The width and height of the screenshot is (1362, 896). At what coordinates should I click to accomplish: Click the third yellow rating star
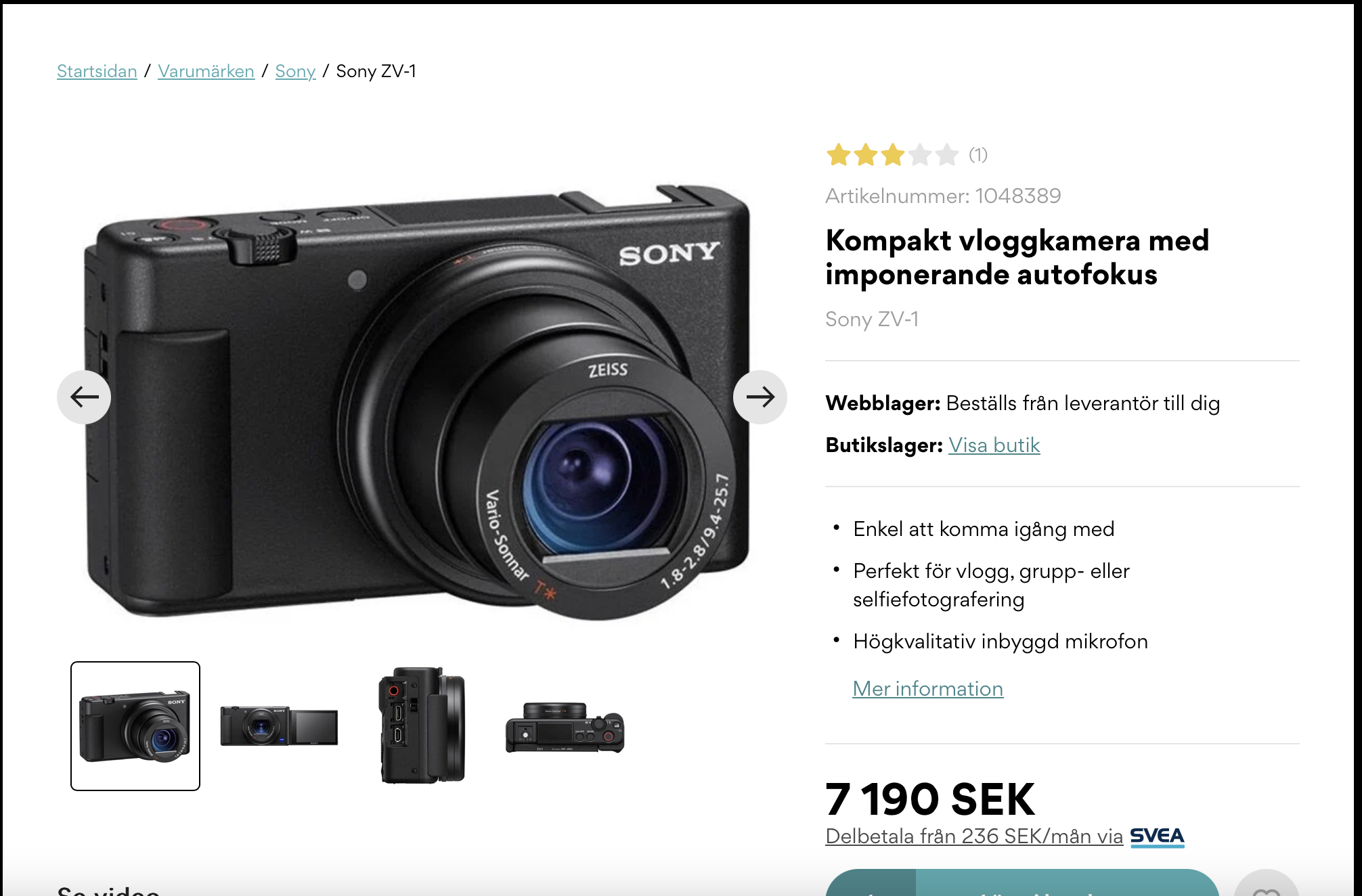893,155
